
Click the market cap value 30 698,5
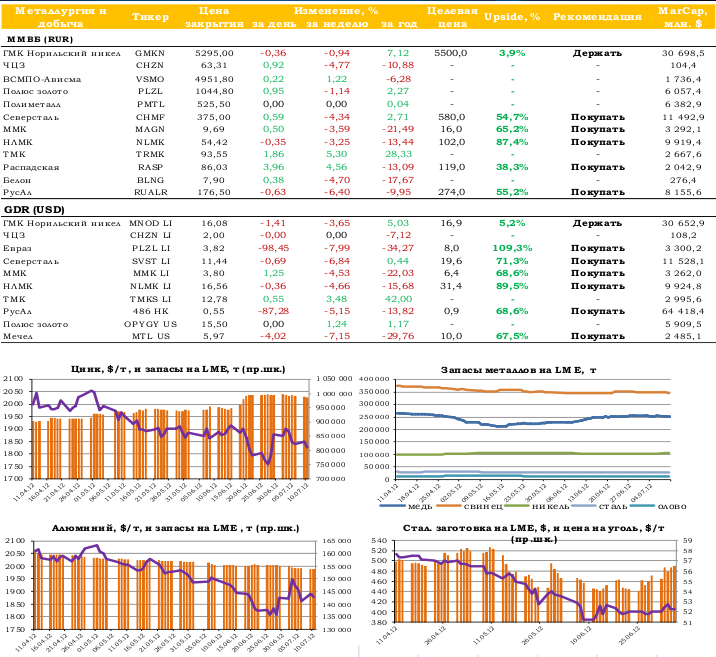pos(683,53)
